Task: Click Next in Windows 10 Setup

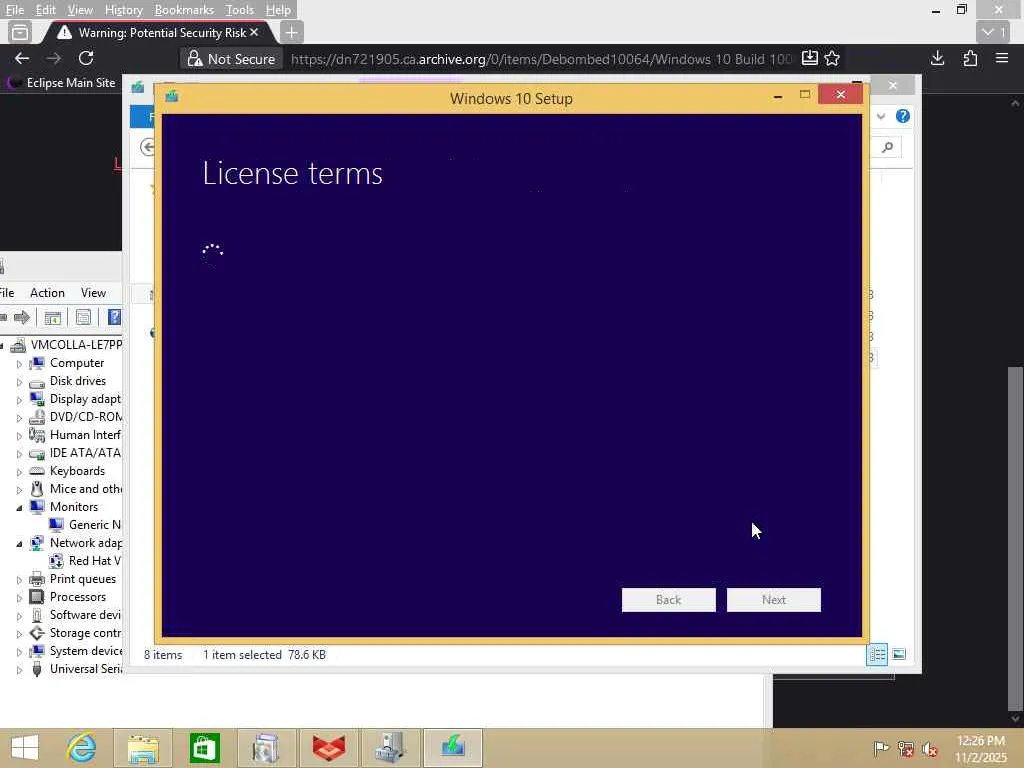Action: coord(773,600)
